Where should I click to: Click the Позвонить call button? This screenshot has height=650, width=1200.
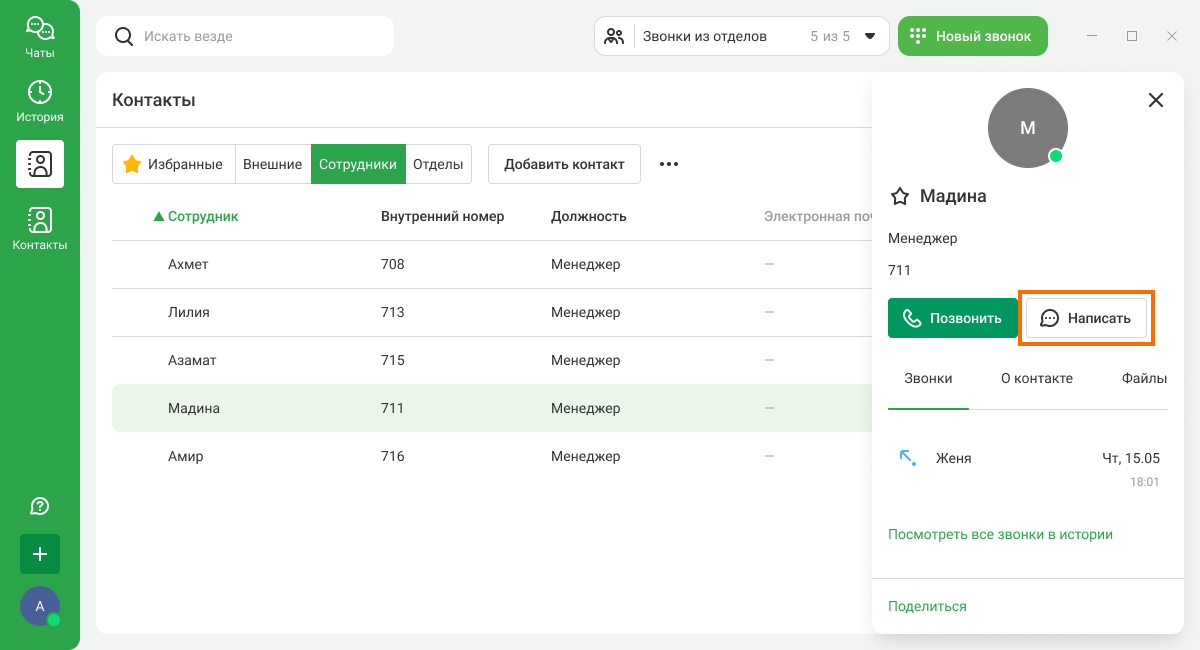click(952, 318)
